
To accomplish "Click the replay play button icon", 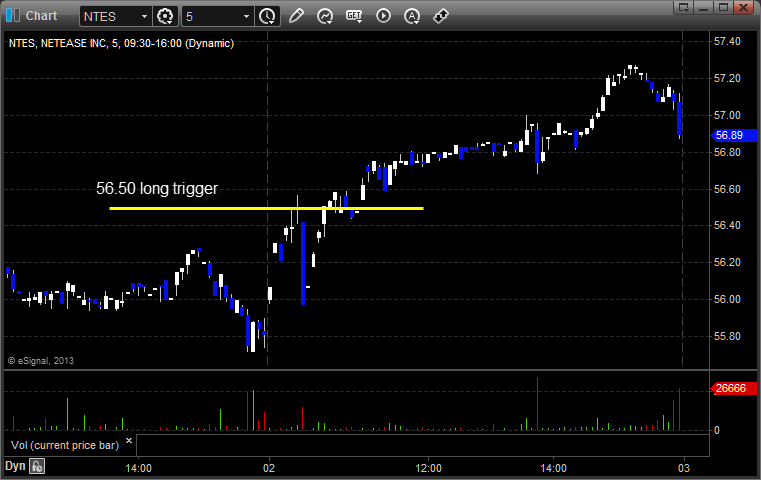I will [383, 16].
